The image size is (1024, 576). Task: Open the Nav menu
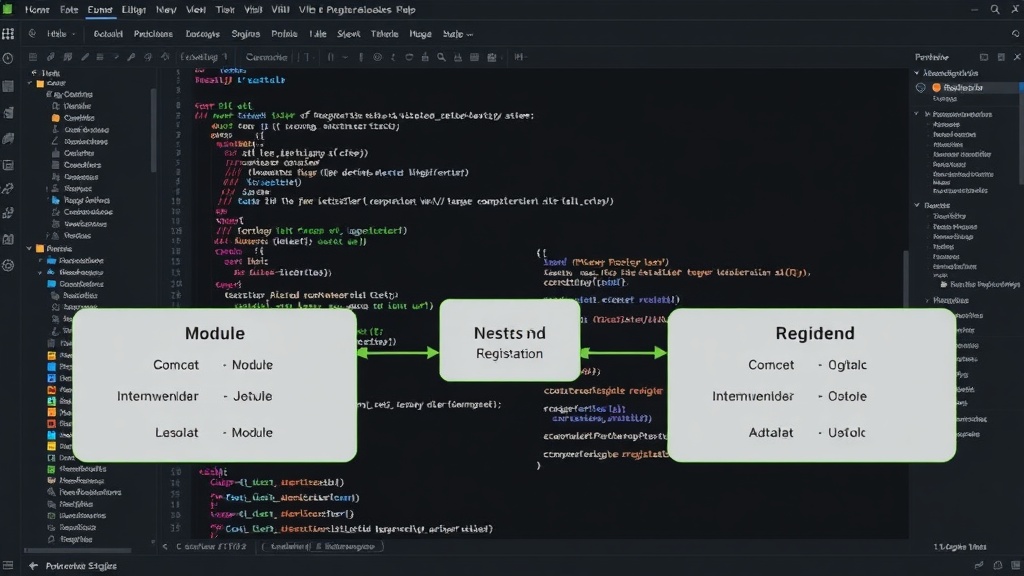[166, 10]
